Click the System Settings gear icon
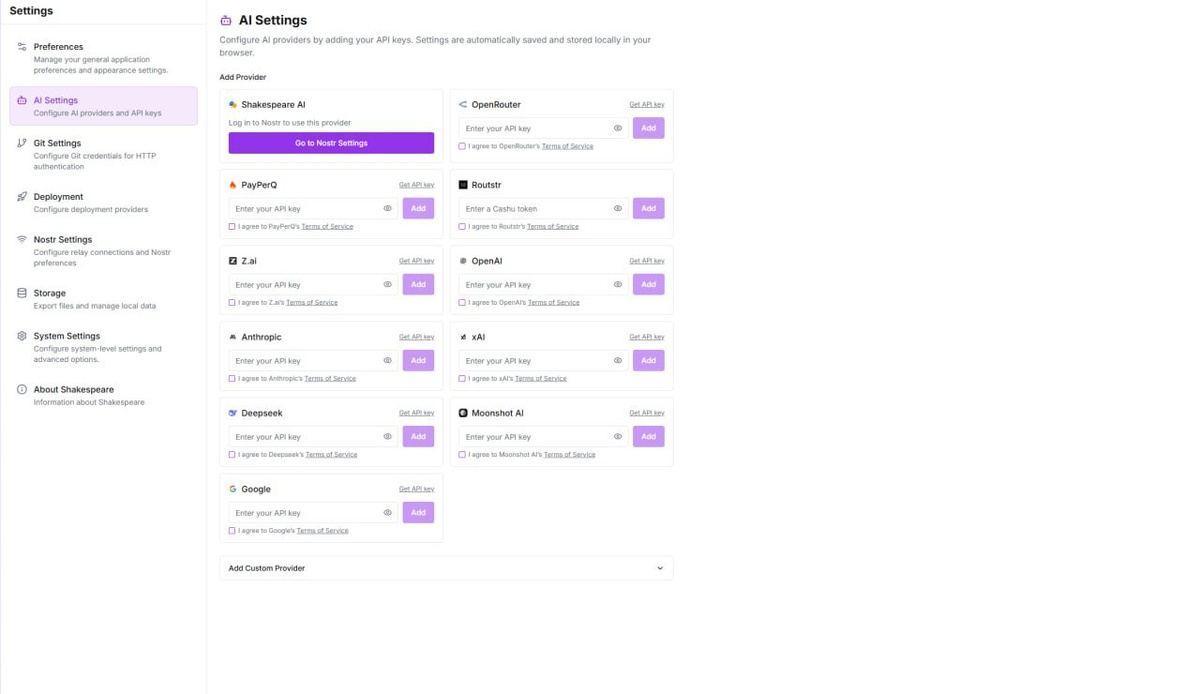Screen dimensions: 1200x694 click(22, 336)
